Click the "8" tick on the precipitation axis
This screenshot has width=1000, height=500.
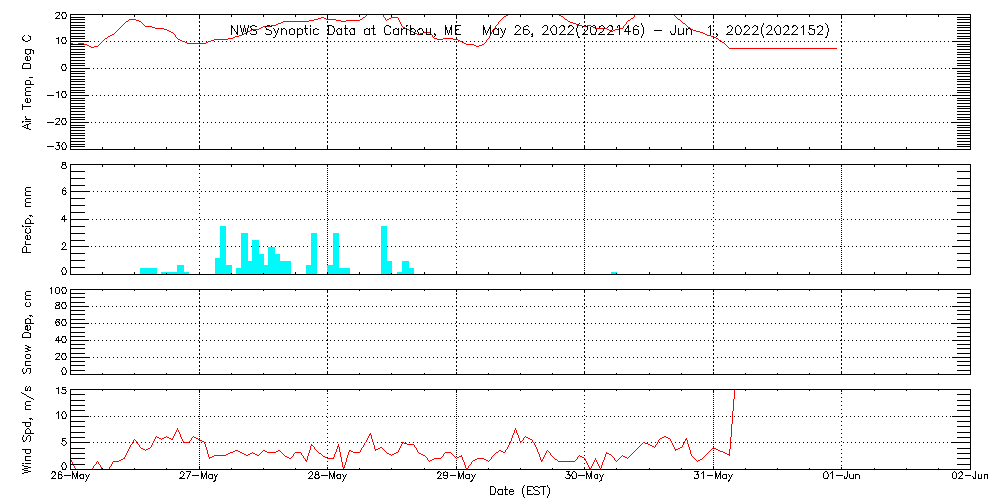coord(62,165)
